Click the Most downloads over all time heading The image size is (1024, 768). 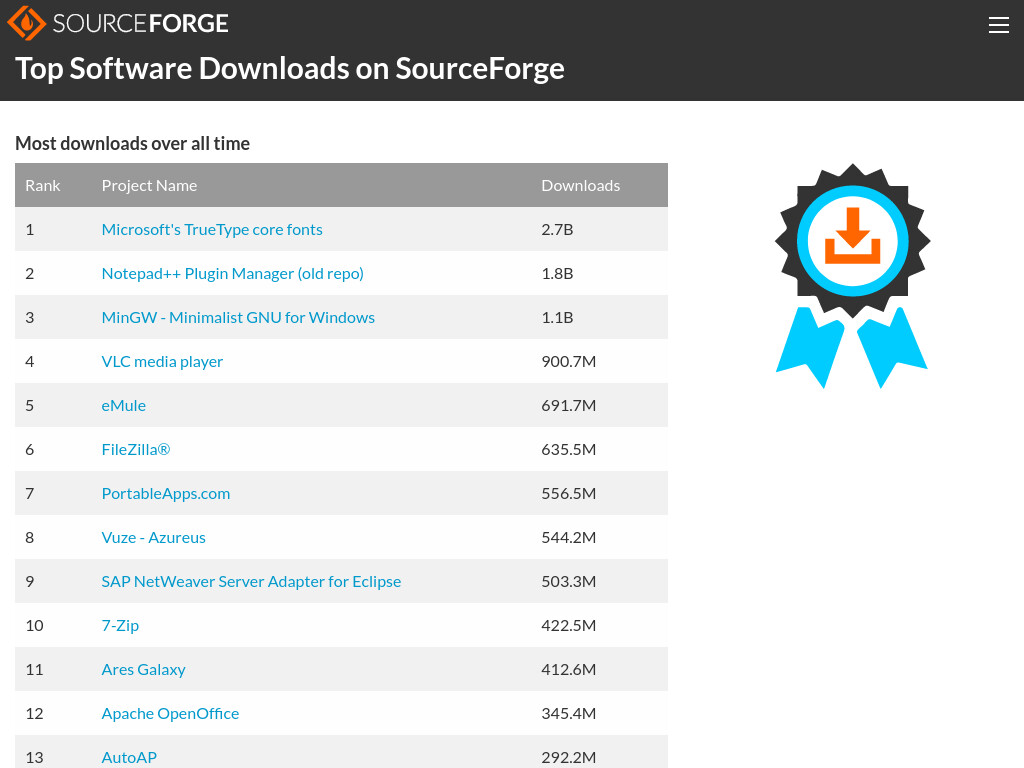pyautogui.click(x=133, y=143)
